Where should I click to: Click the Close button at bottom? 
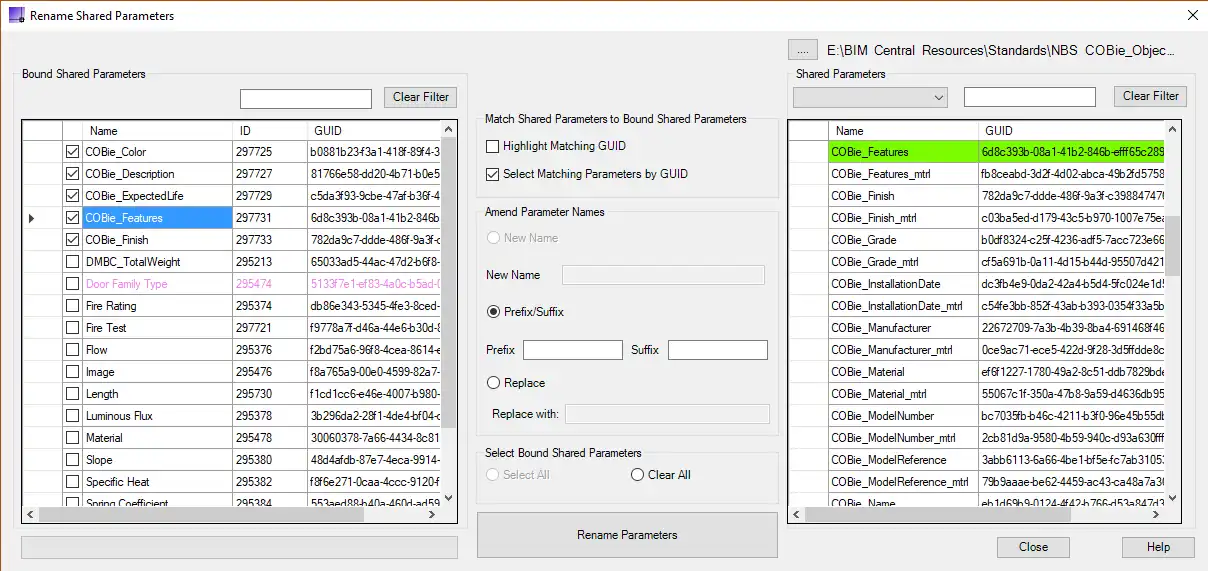pyautogui.click(x=1033, y=547)
